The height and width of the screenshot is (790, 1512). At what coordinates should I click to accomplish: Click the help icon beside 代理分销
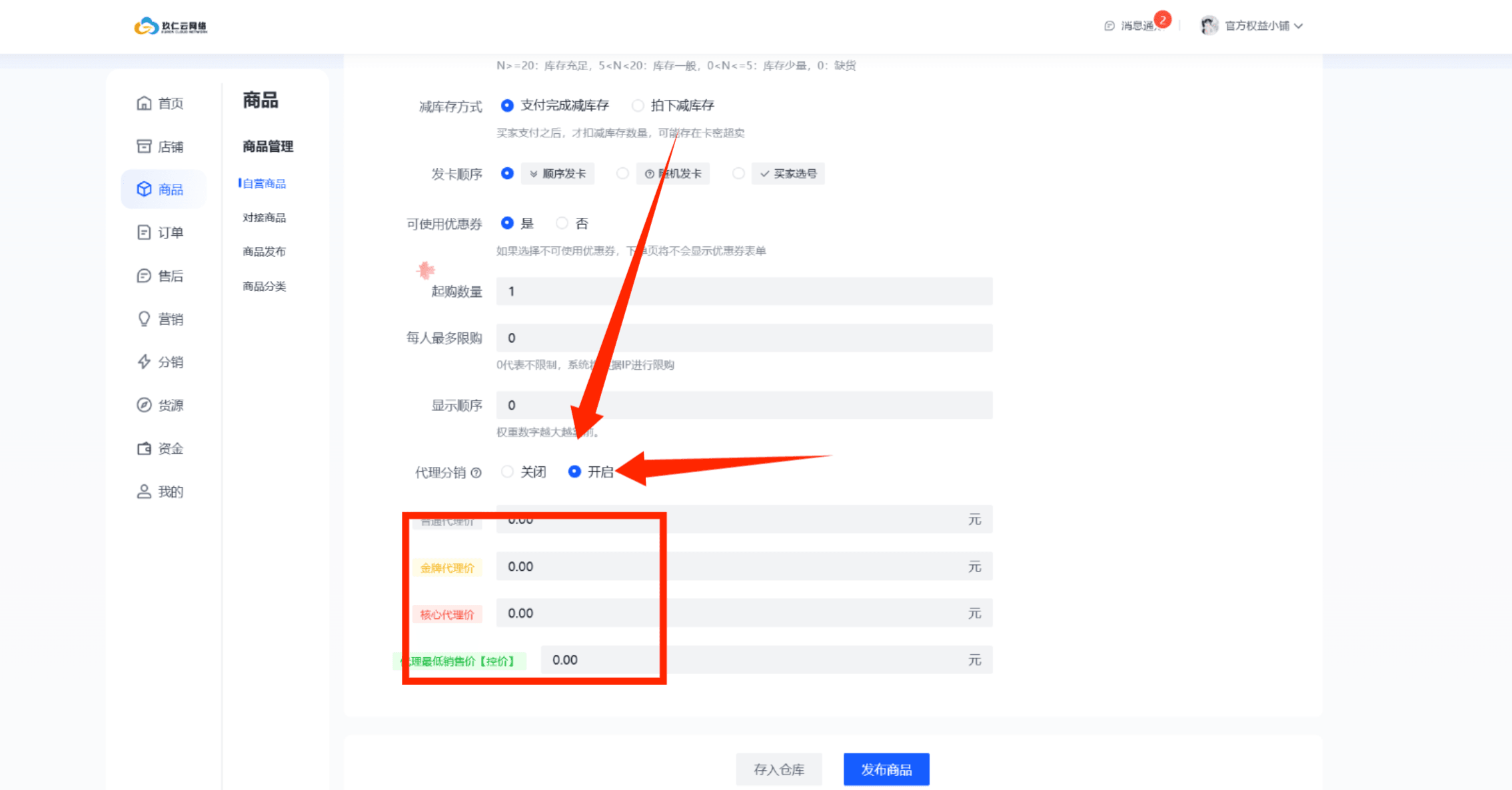click(476, 473)
